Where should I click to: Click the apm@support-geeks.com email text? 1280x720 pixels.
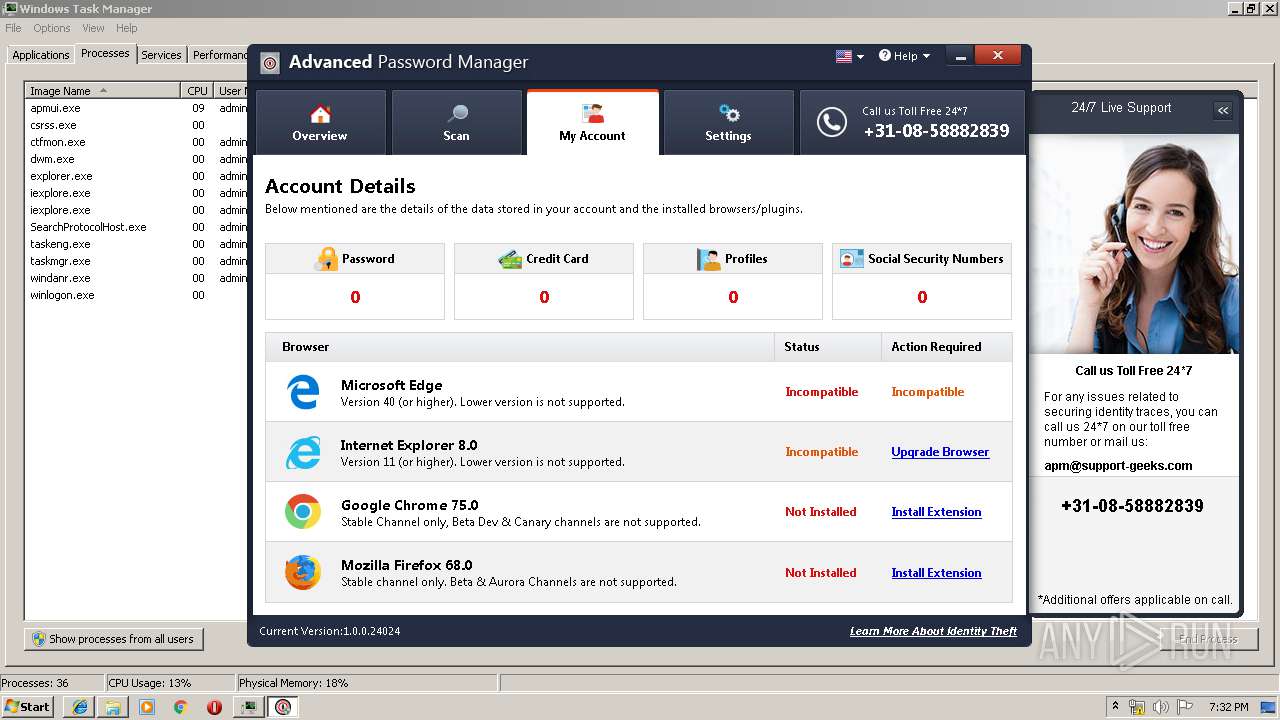[x=1118, y=465]
